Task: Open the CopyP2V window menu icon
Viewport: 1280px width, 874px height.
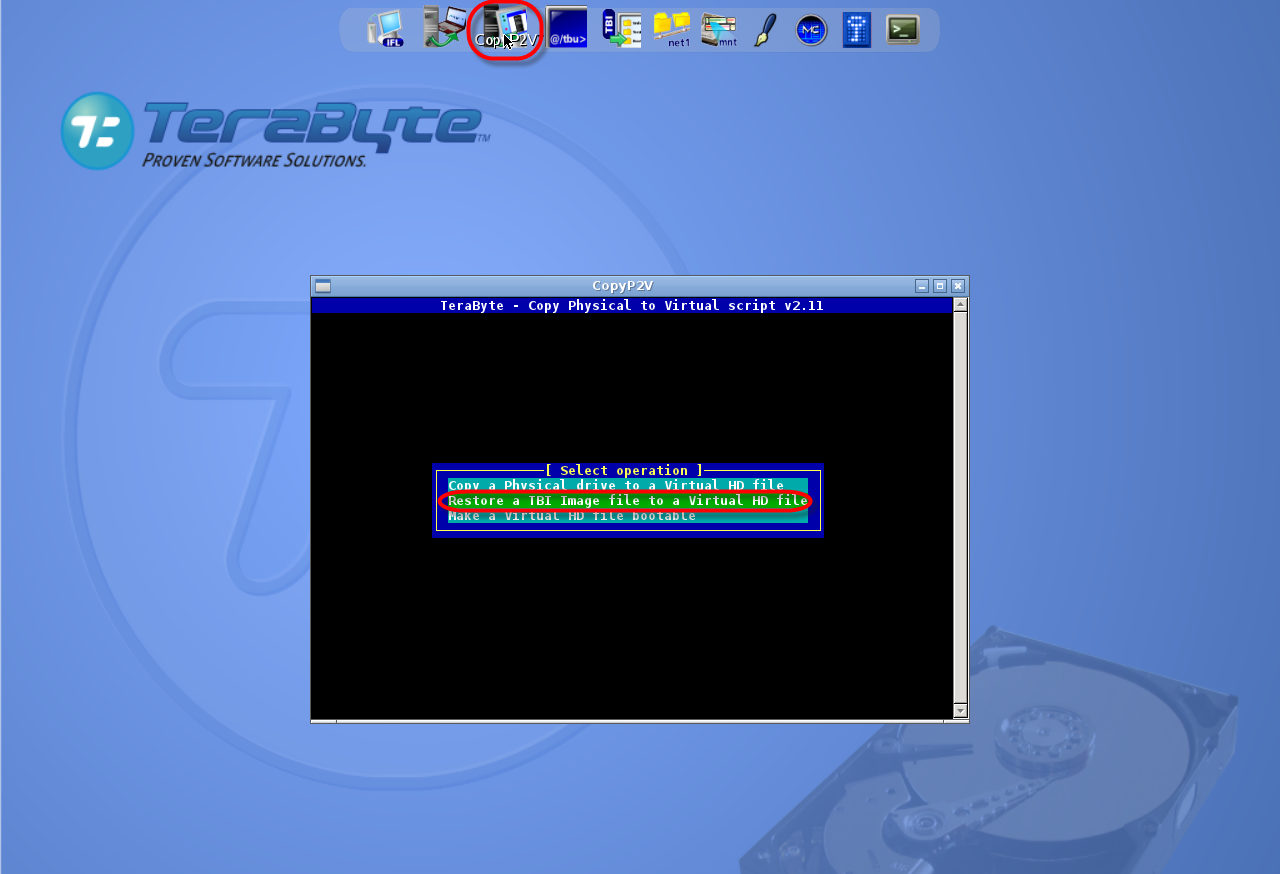Action: tap(323, 286)
